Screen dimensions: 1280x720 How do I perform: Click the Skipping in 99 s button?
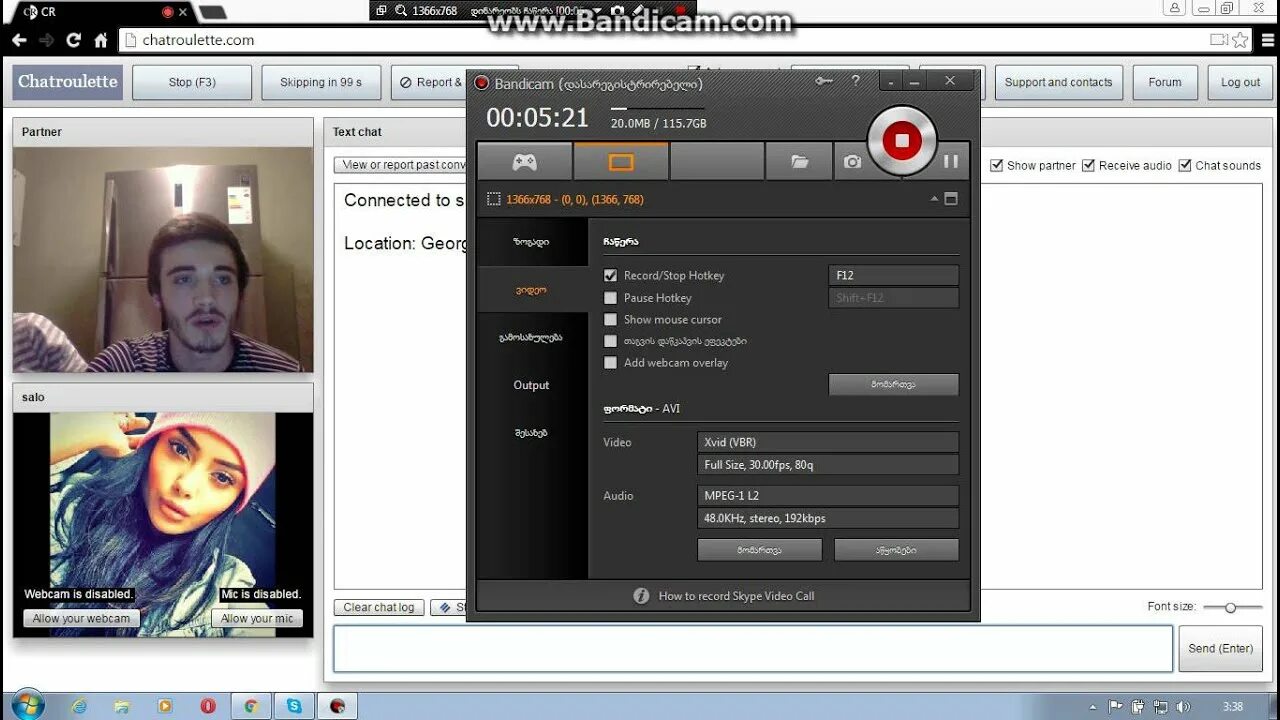pos(321,82)
